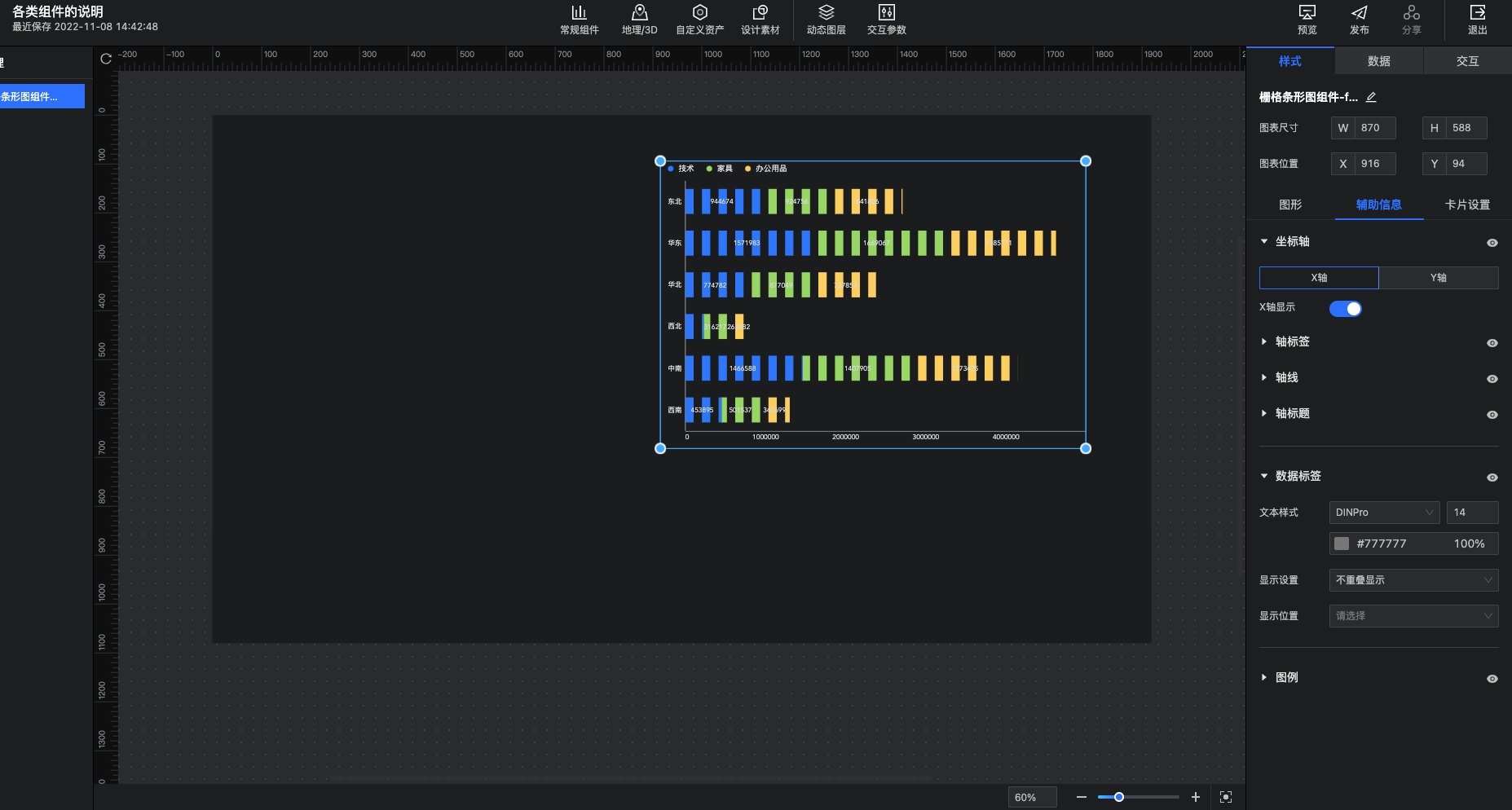Click the 办公用品 legend item in chart

765,169
